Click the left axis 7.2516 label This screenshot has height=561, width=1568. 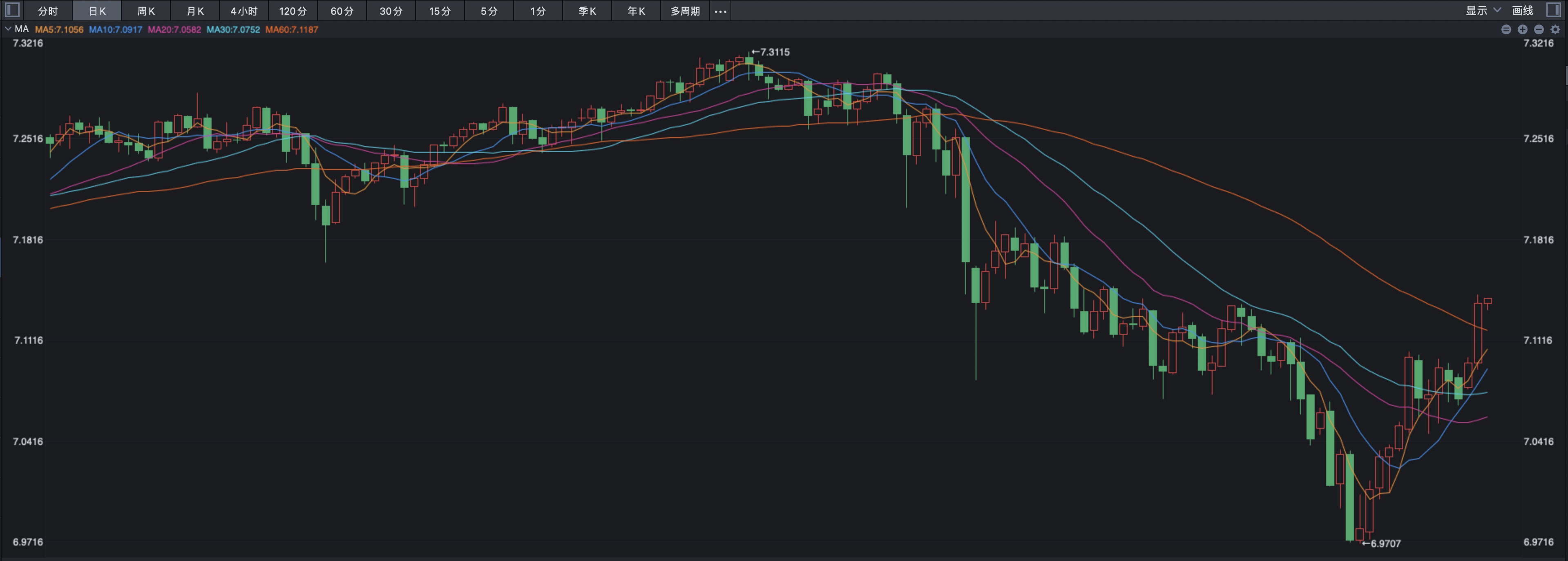(28, 139)
